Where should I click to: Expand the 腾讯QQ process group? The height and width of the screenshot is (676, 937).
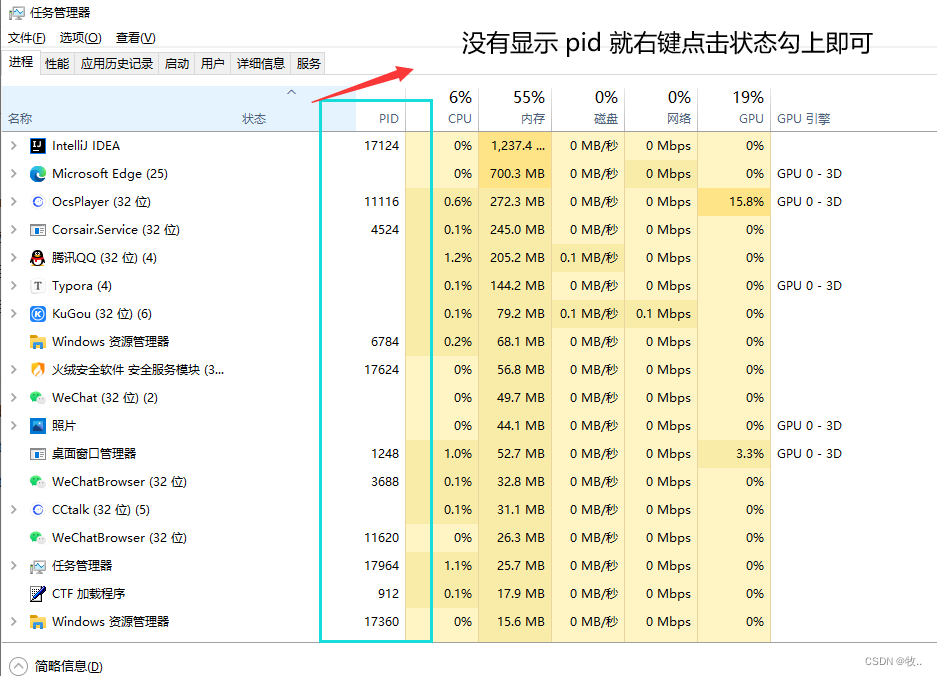pos(14,258)
